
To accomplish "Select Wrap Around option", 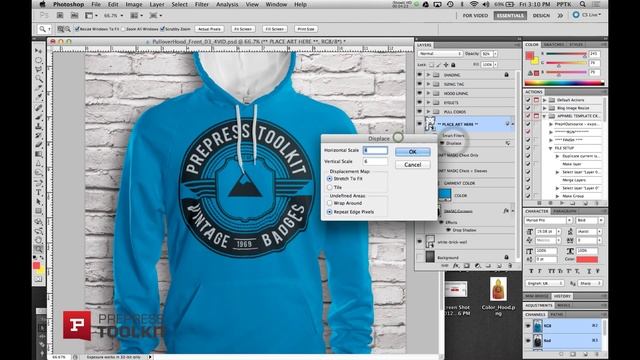I will 329,203.
